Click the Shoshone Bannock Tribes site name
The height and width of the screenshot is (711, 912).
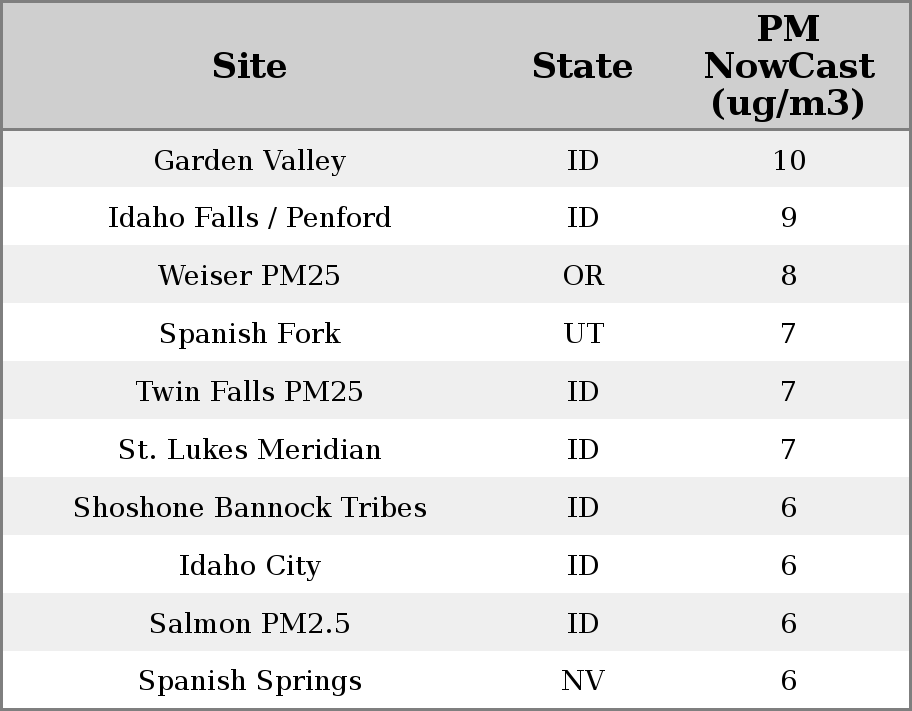point(250,508)
